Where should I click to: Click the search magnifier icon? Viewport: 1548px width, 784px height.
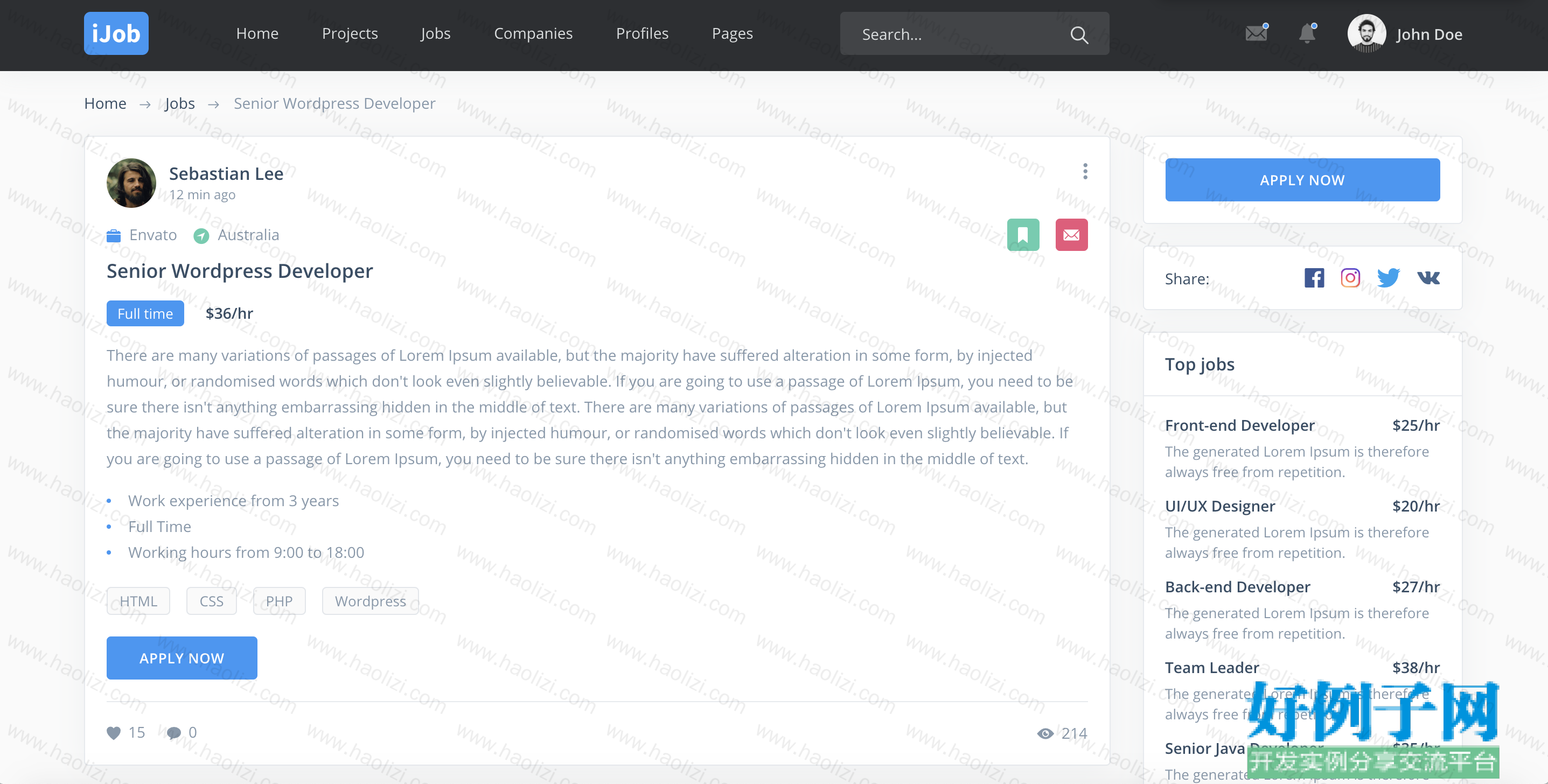pos(1079,35)
